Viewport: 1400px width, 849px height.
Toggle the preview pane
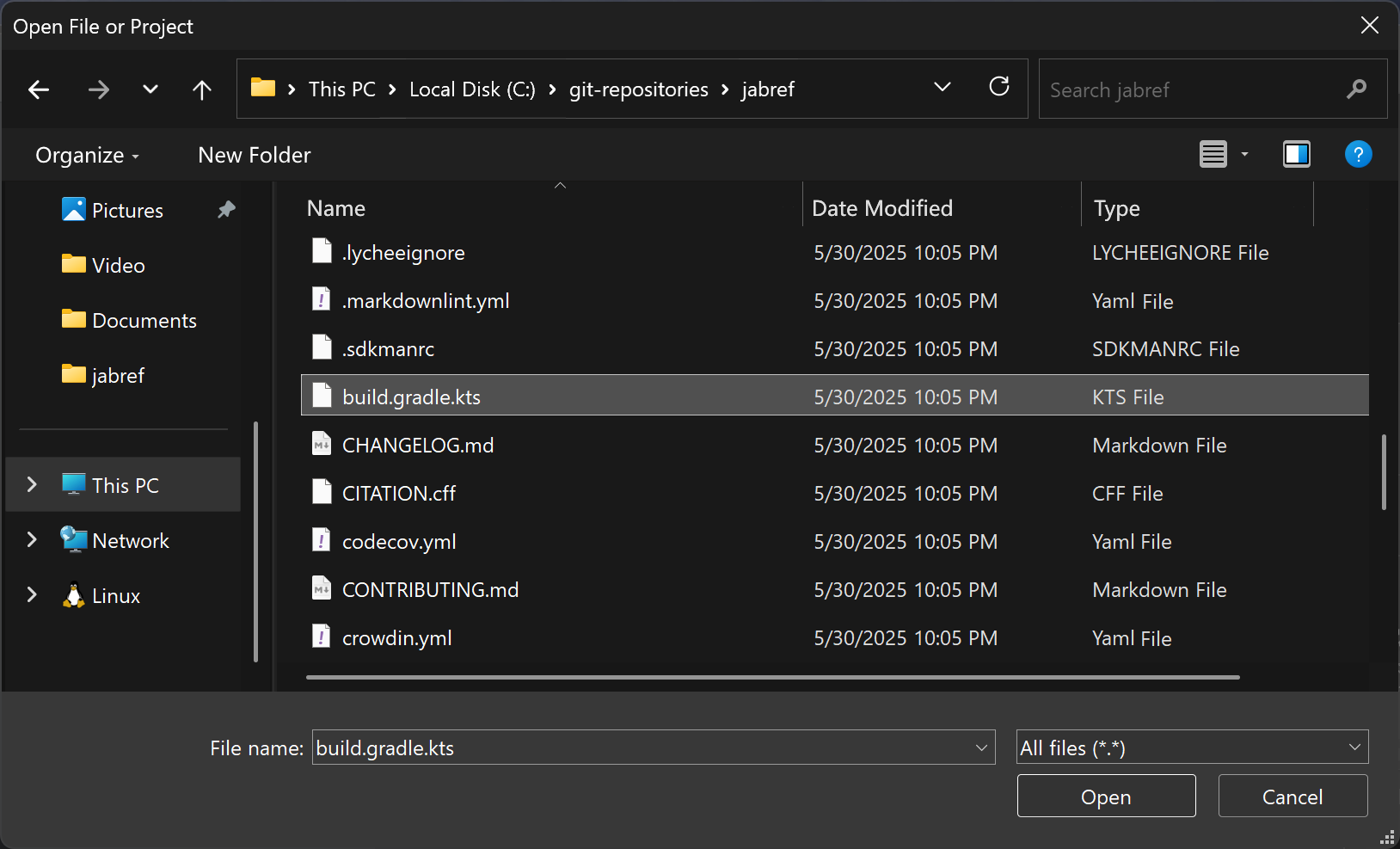tap(1297, 154)
